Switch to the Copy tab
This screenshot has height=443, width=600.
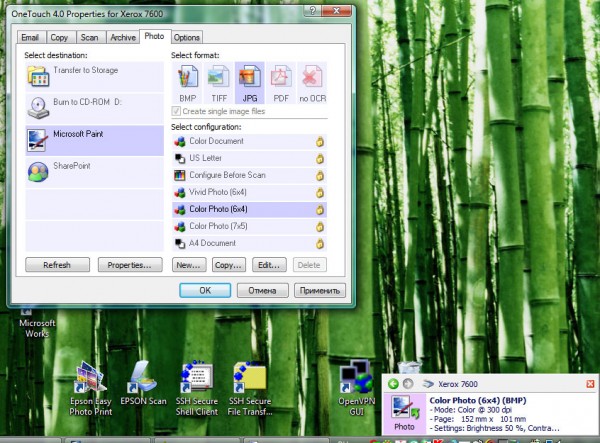point(59,37)
